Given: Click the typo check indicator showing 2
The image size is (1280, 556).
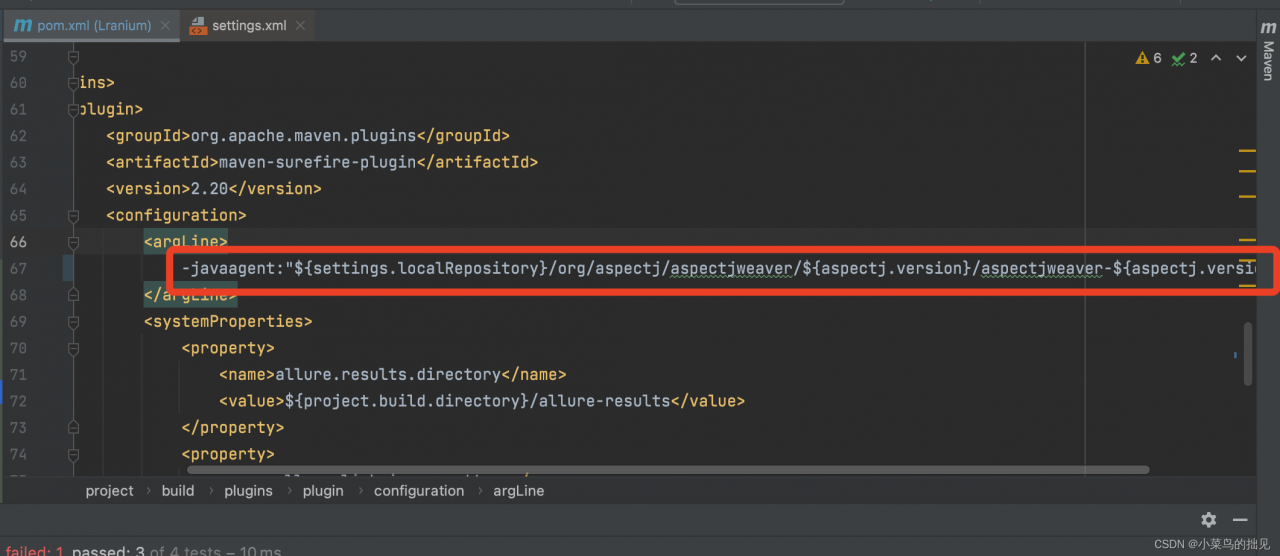Looking at the screenshot, I should 1184,58.
